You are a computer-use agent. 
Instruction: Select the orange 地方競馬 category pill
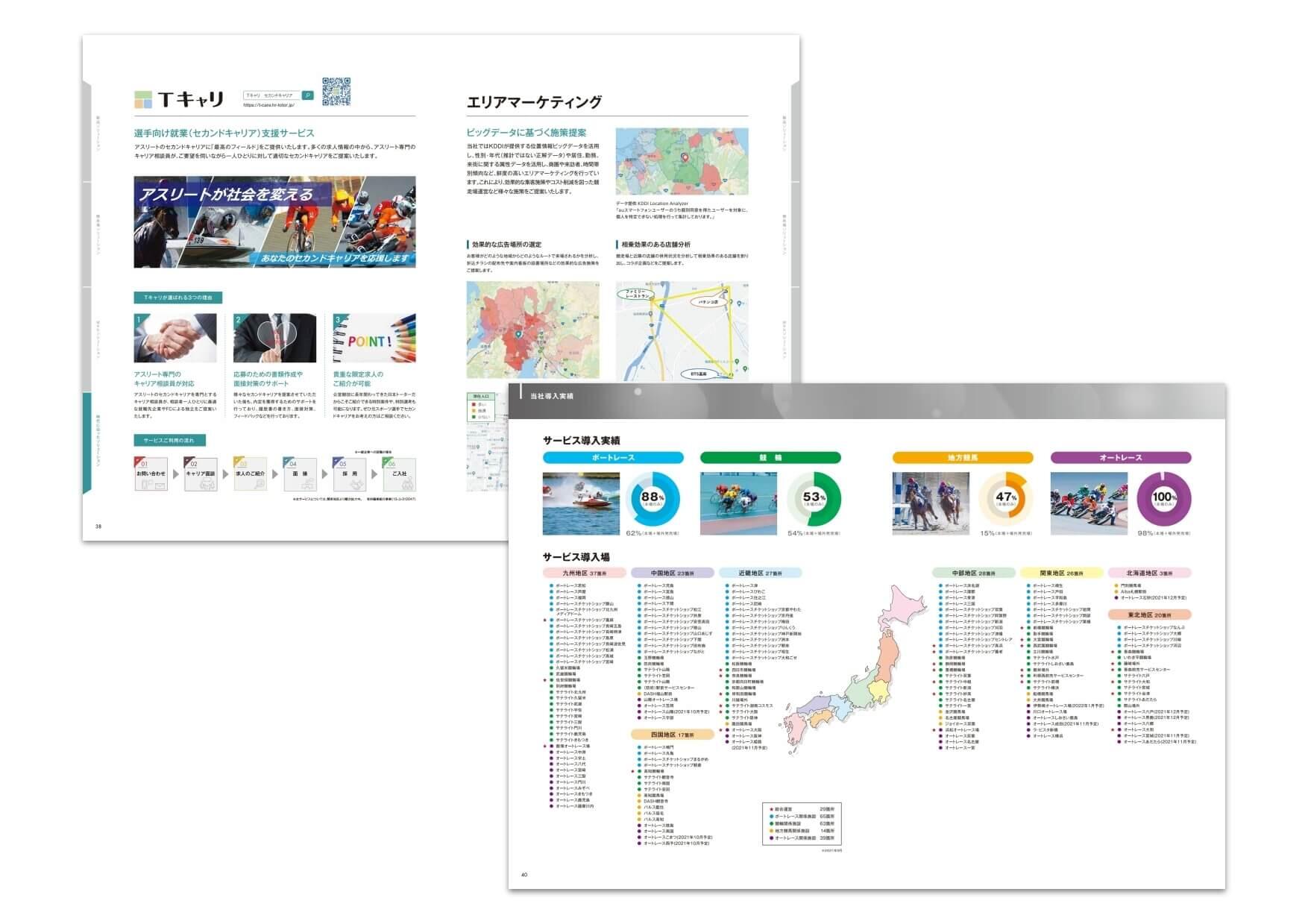(963, 457)
